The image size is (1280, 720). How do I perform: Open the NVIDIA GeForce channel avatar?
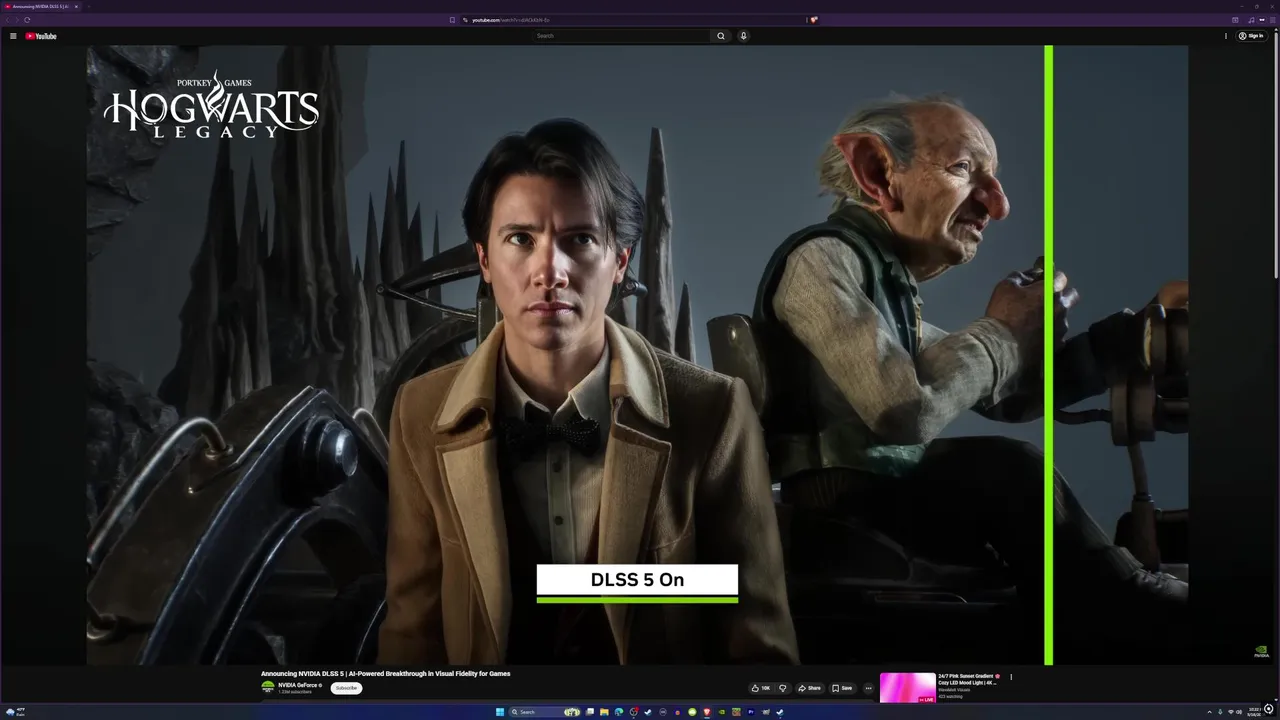coord(268,688)
